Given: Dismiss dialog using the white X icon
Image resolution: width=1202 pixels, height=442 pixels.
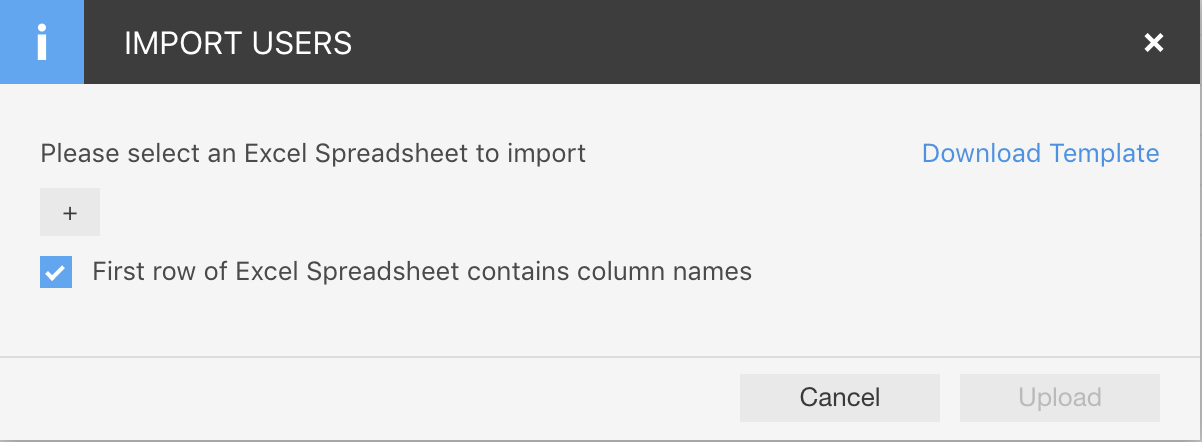Looking at the screenshot, I should click(x=1154, y=43).
